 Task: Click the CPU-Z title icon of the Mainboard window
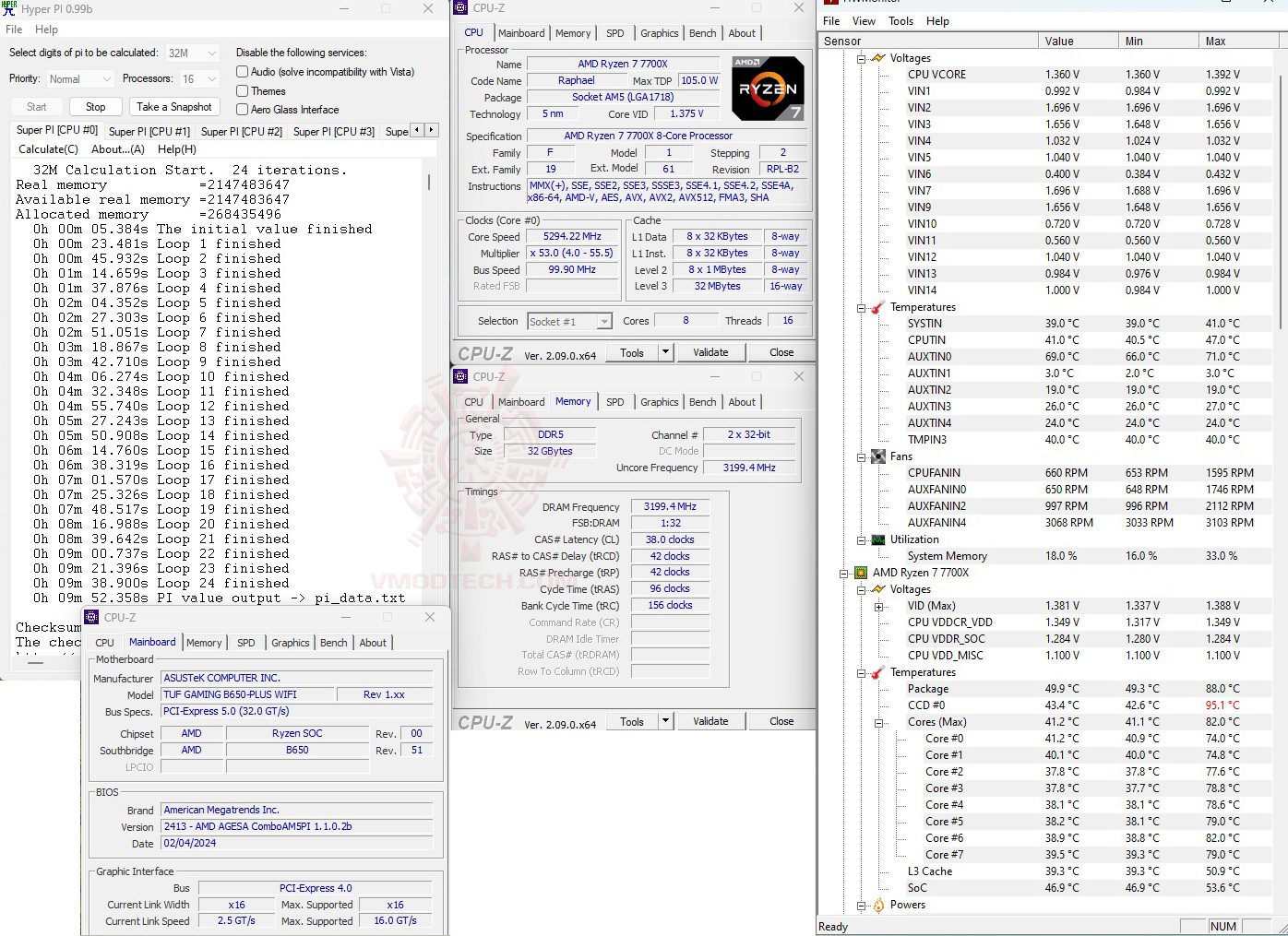coord(91,617)
